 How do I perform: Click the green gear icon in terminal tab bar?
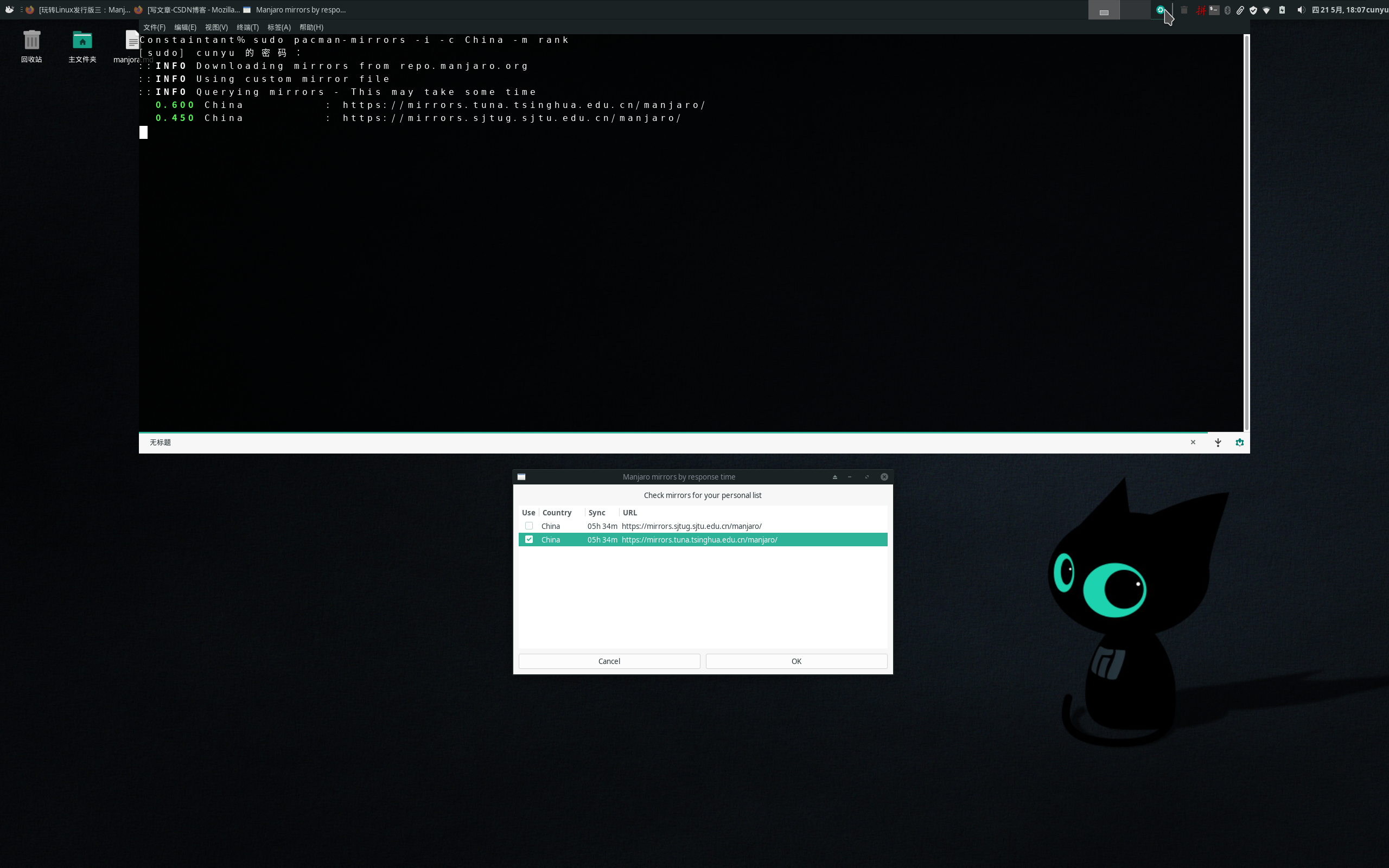[1239, 443]
